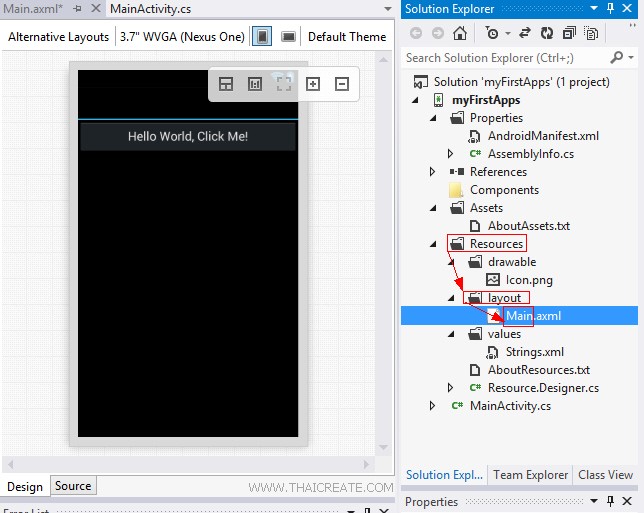Collapse the Resources folder
This screenshot has width=644, height=513.
[x=433, y=244]
